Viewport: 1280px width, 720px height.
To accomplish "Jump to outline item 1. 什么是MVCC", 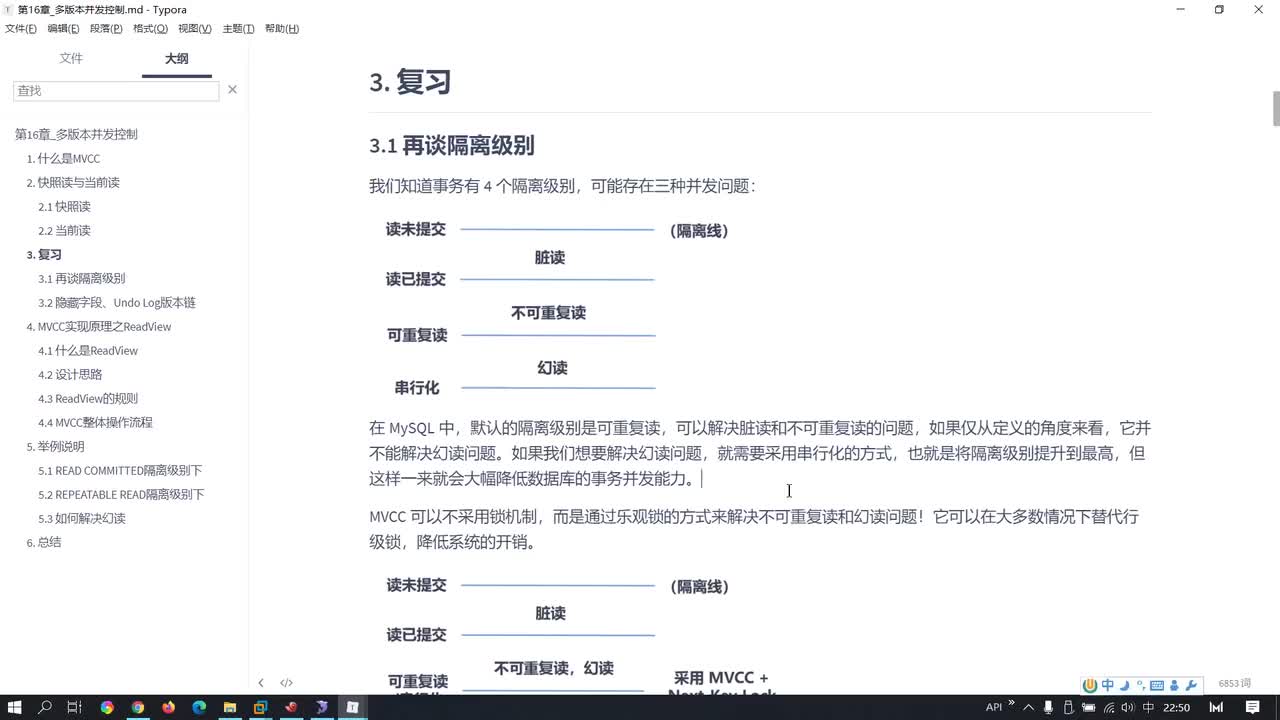I will 63,158.
